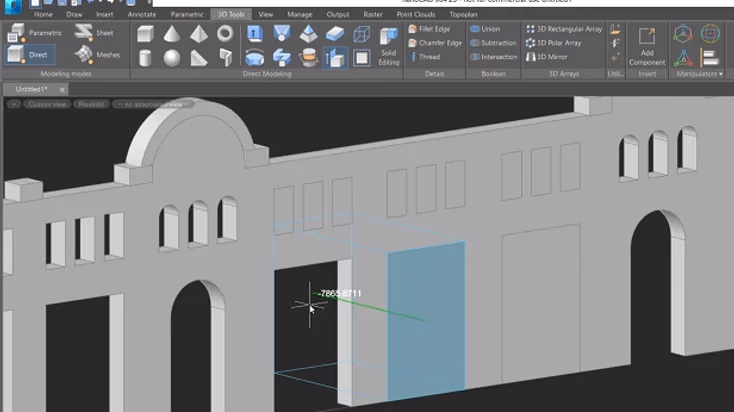Open the Draw ribbon tab

click(74, 15)
